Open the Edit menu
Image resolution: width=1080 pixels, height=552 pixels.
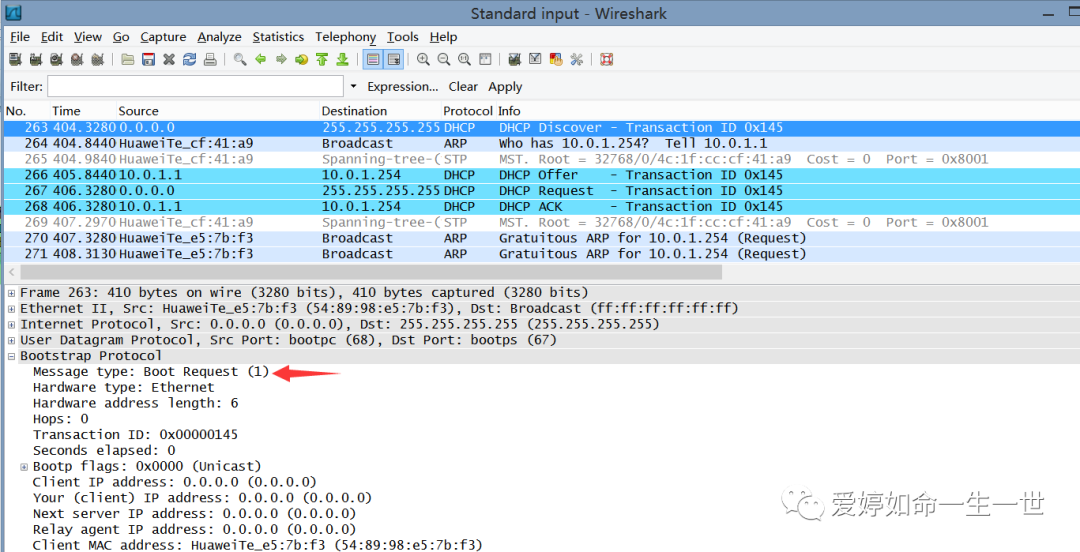[52, 37]
